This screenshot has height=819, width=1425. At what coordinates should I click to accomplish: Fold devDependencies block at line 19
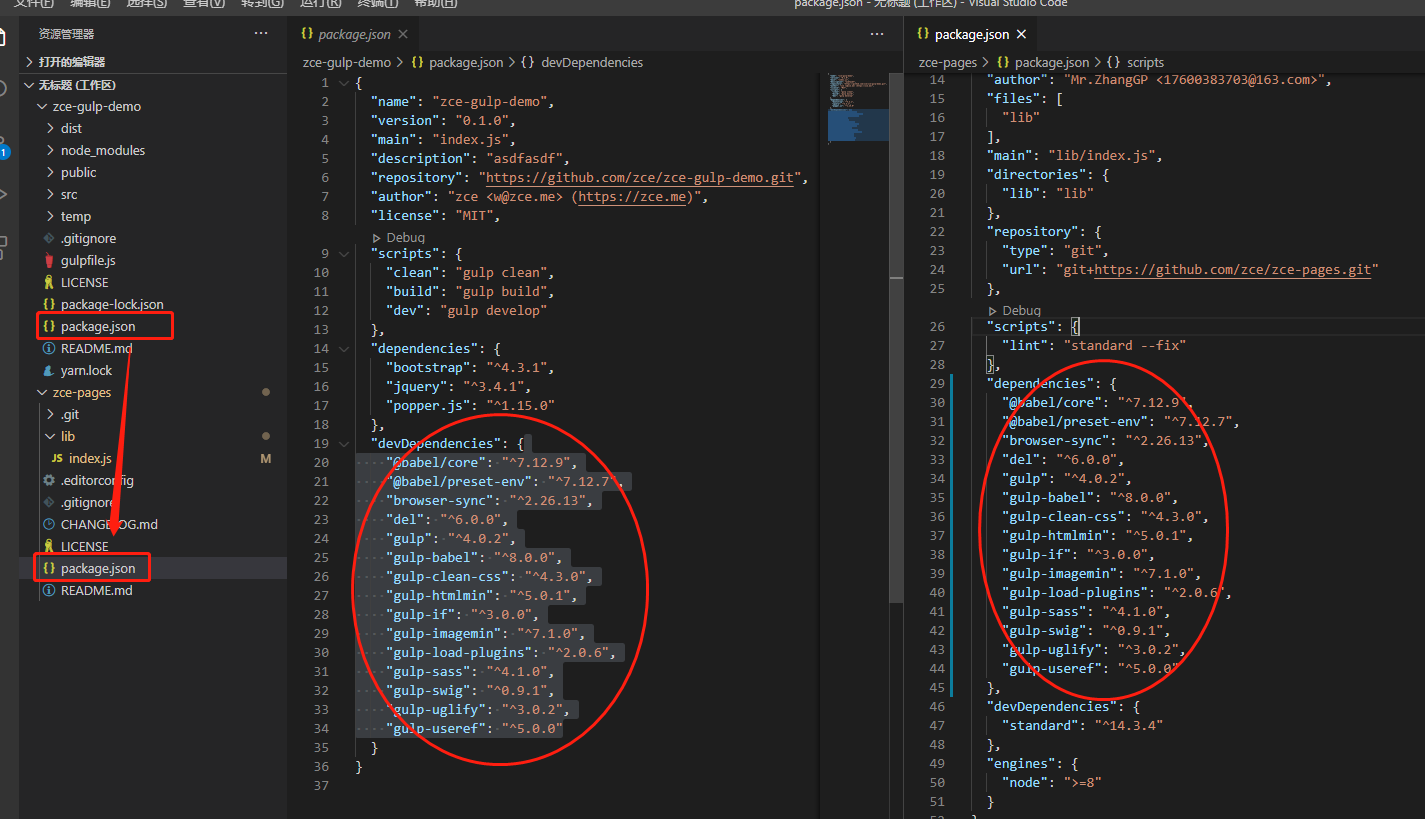[x=346, y=443]
